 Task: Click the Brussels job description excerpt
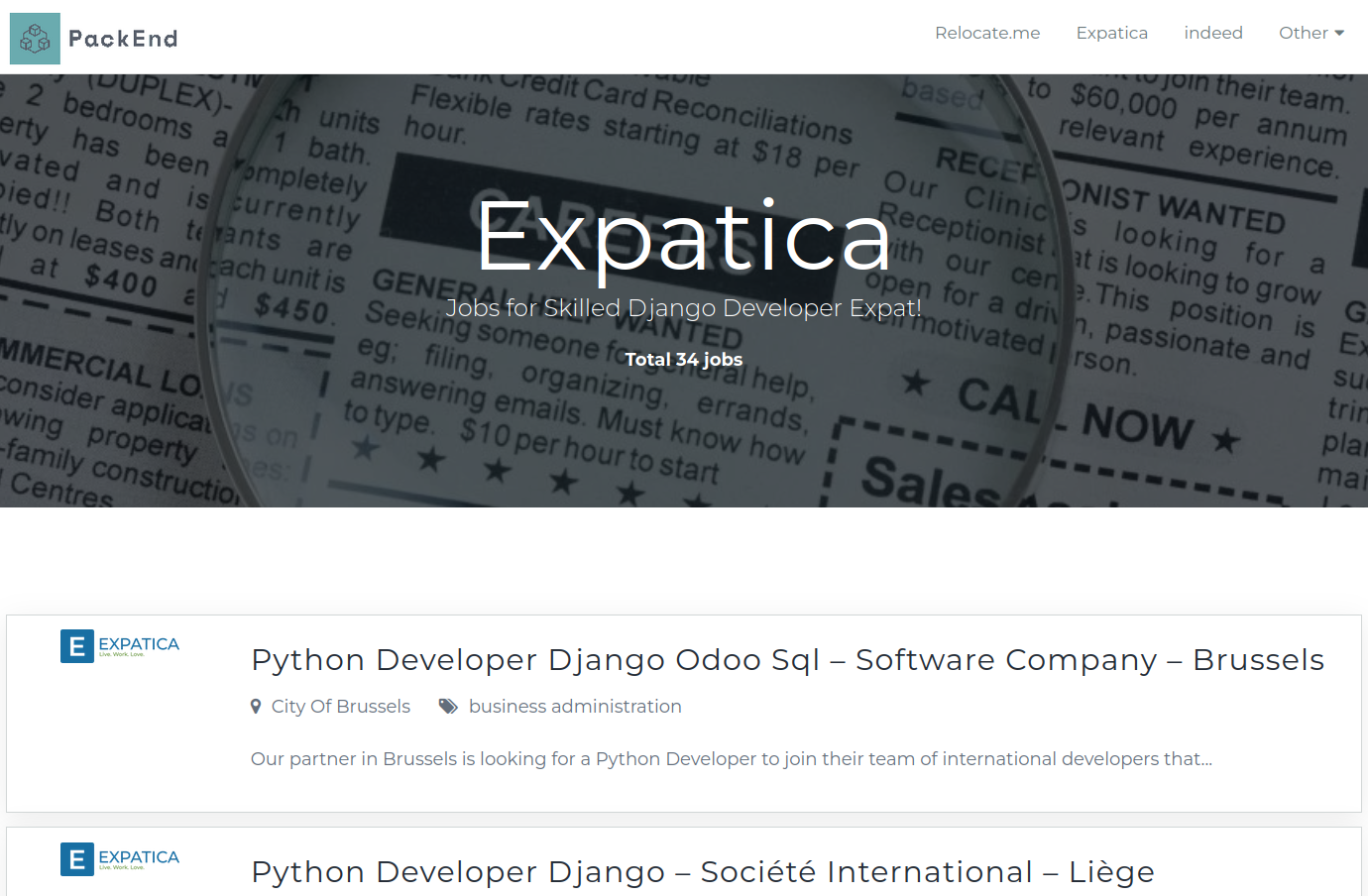point(732,759)
